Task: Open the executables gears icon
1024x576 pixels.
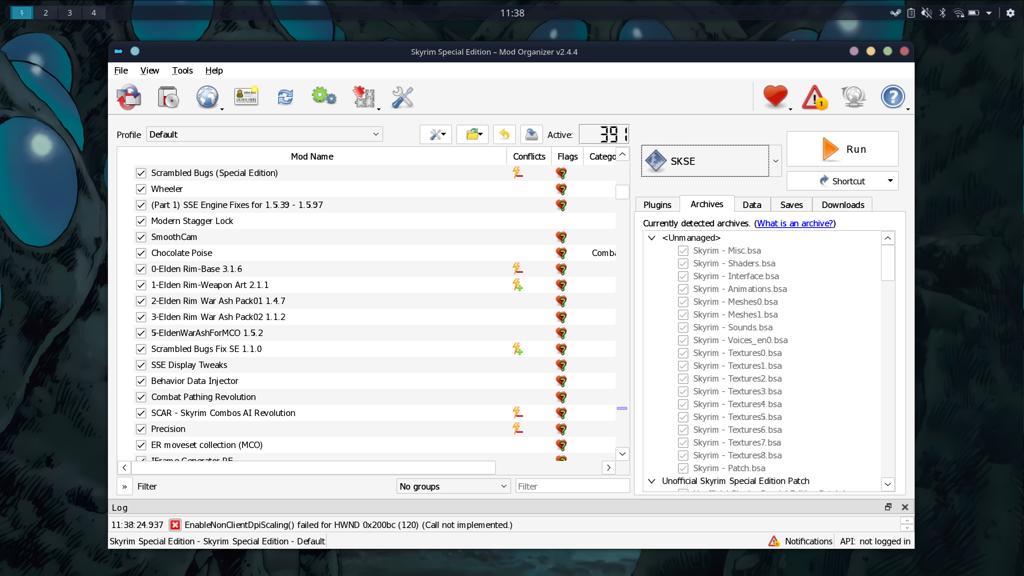Action: click(324, 97)
